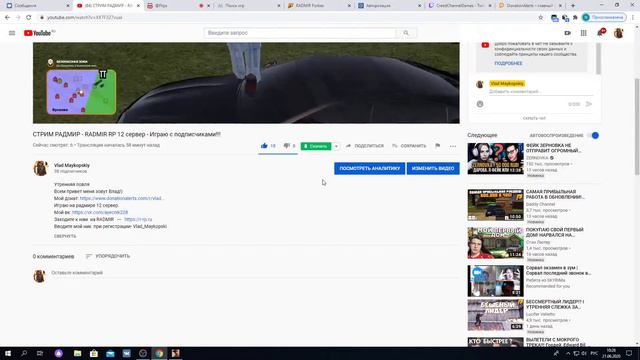640x360 pixels.
Task: Open the vk.com link in description
Action: (100, 212)
